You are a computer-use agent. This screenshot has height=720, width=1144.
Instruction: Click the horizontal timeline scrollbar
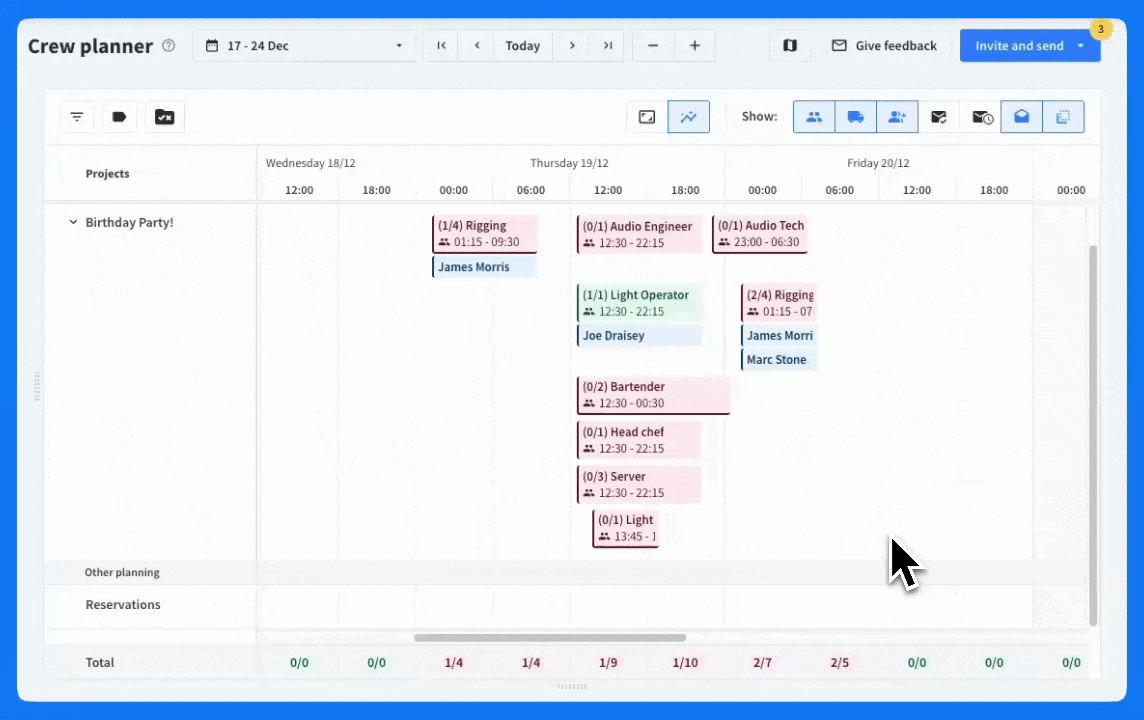pos(550,637)
